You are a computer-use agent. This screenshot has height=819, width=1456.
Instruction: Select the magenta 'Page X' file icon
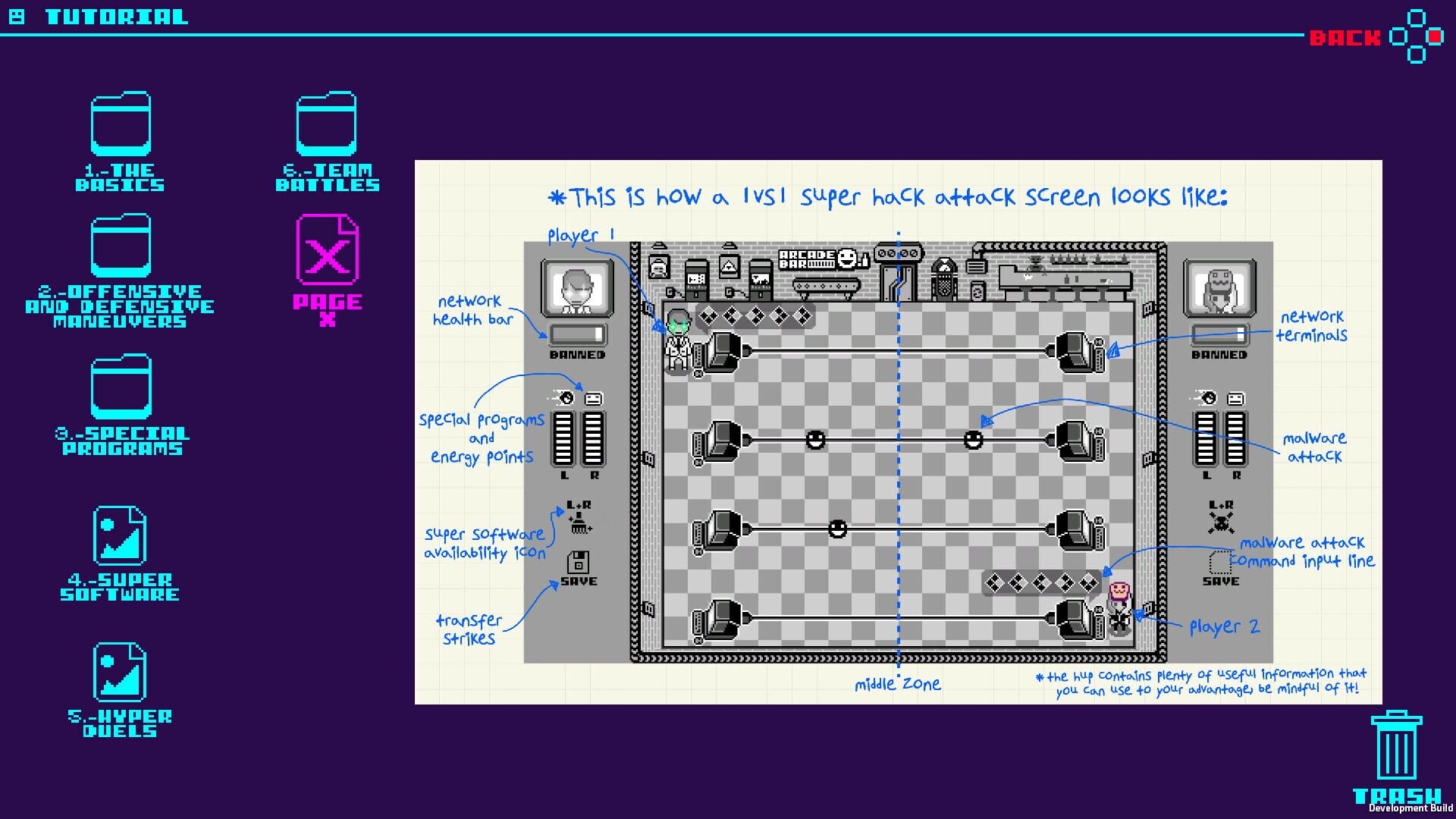click(x=327, y=250)
